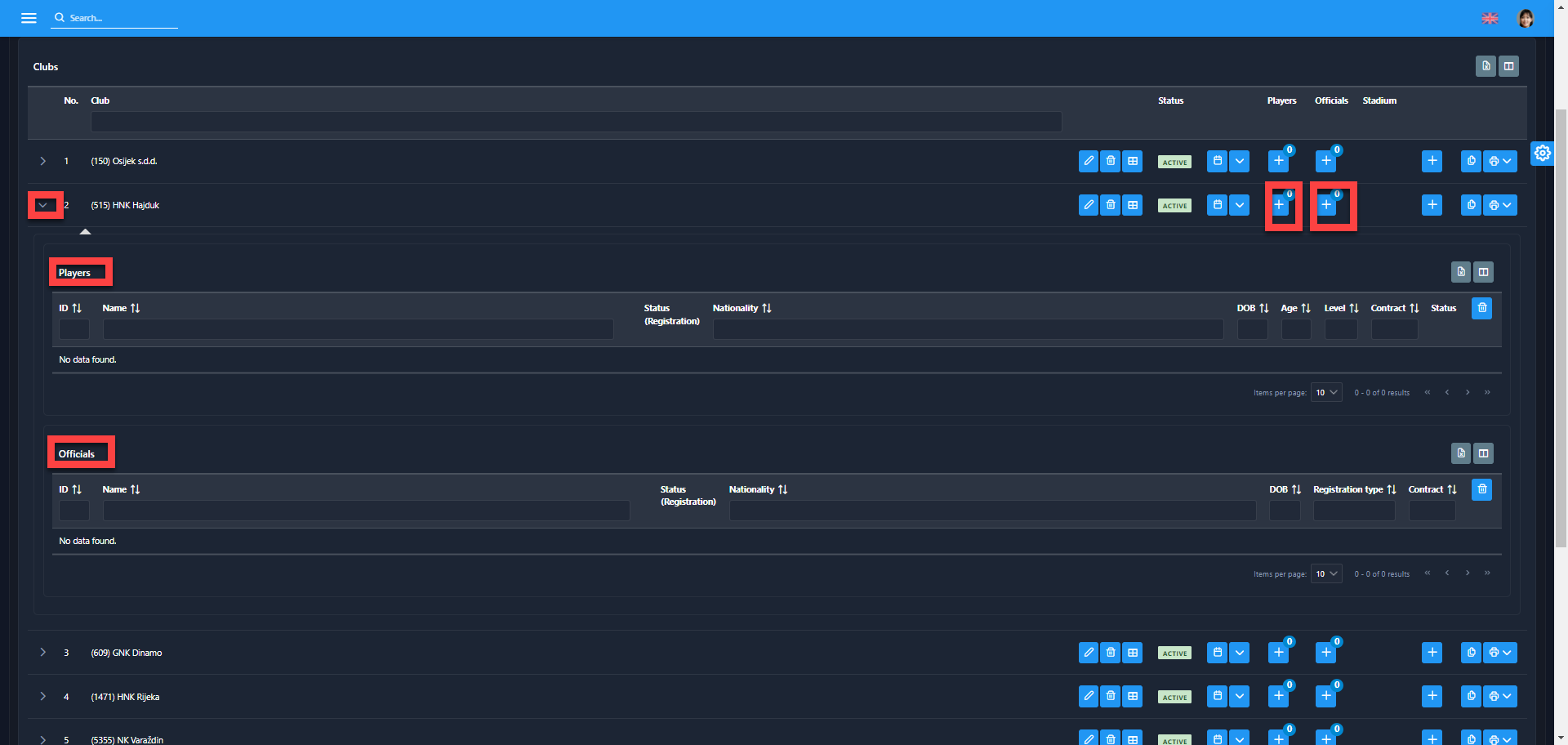This screenshot has width=1568, height=745.
Task: Toggle column chooser in Officials panel
Action: (1484, 453)
